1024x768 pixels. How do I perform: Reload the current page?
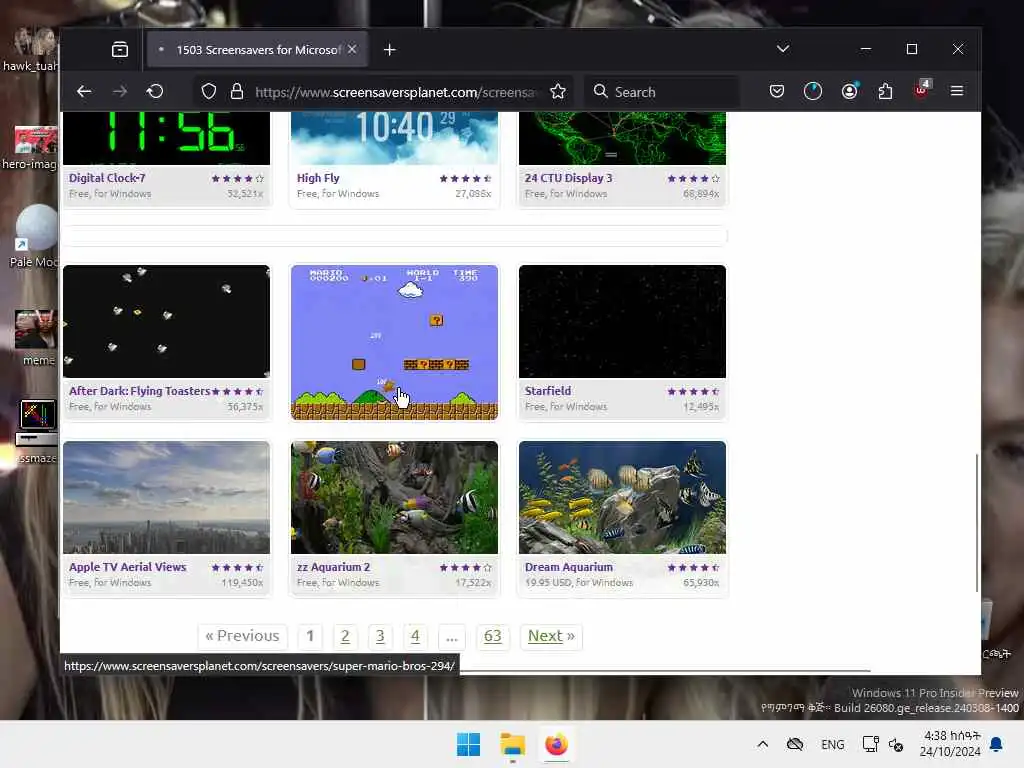pos(155,91)
